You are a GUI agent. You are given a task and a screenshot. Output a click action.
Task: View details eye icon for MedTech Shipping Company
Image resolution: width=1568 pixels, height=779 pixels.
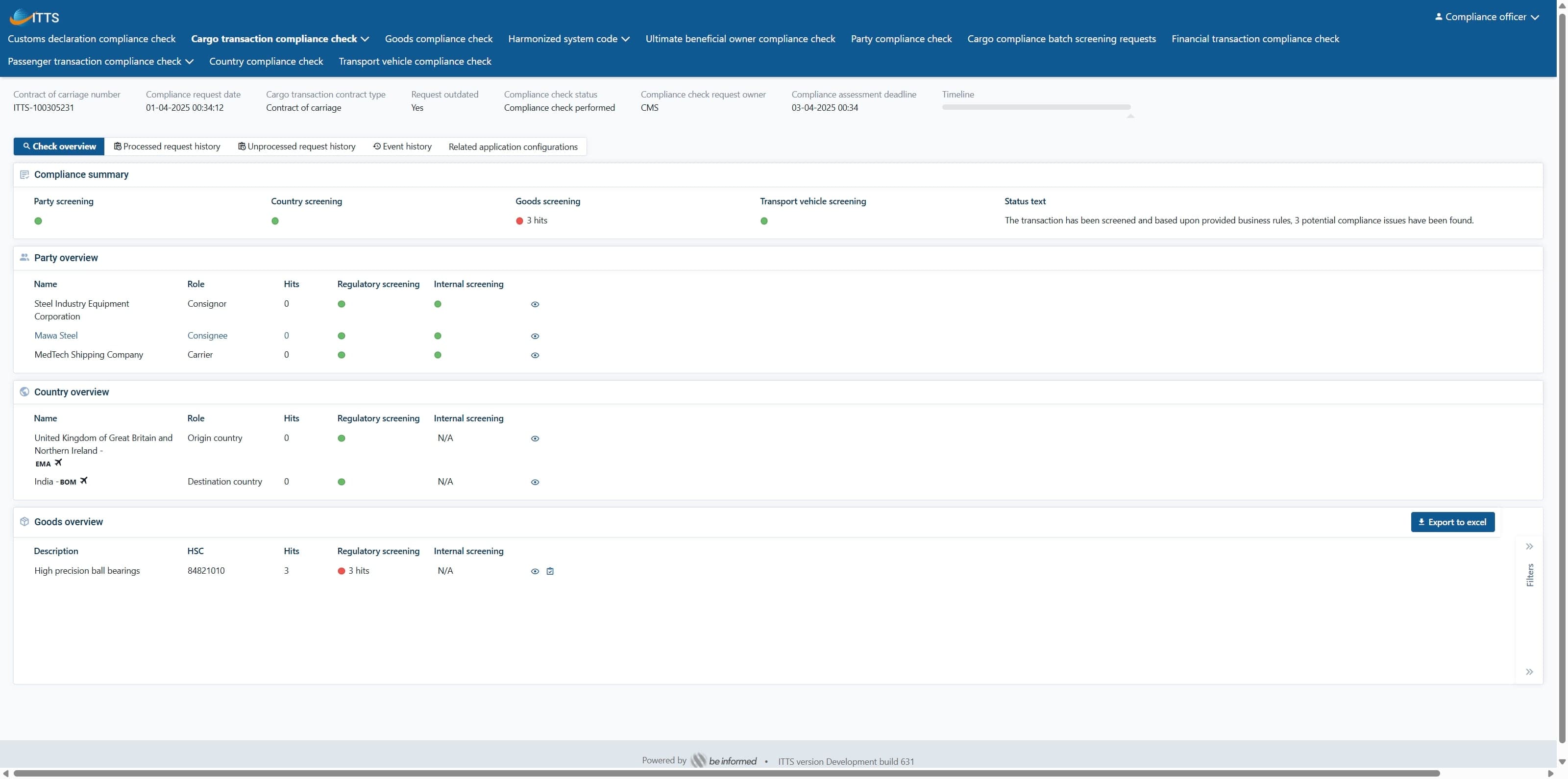click(535, 355)
